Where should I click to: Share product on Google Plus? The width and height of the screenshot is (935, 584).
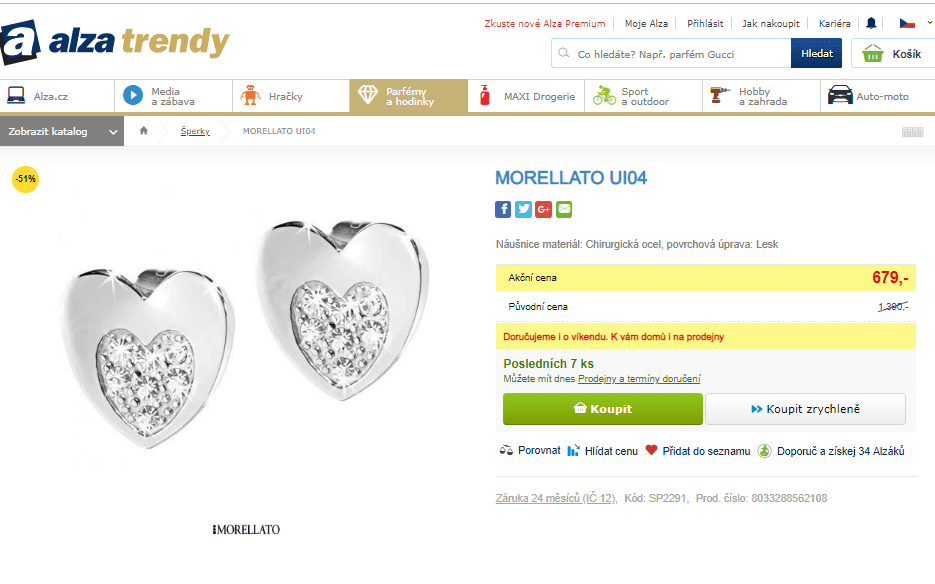tap(544, 209)
